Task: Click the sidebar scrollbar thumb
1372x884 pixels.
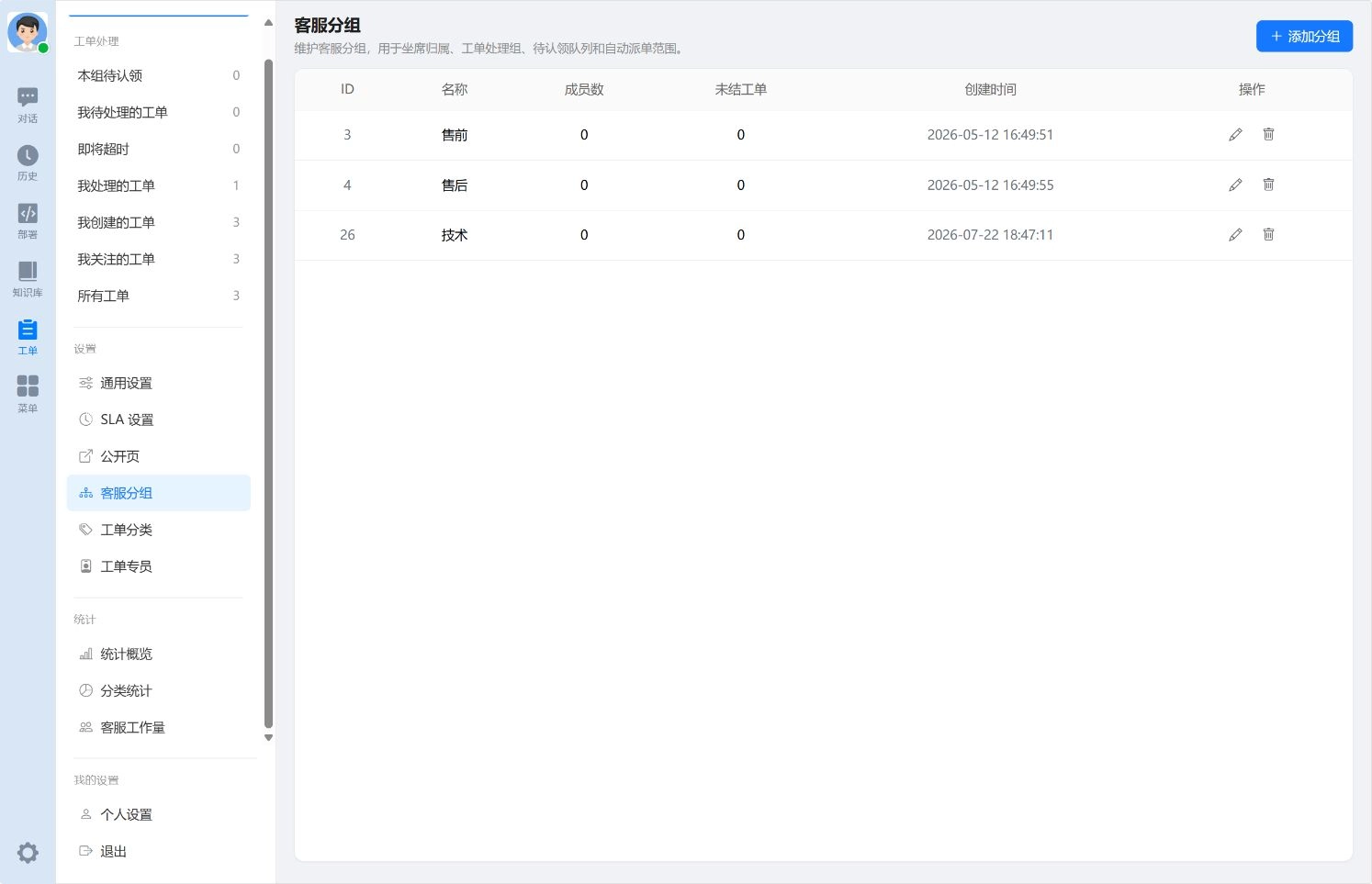Action: (x=268, y=393)
